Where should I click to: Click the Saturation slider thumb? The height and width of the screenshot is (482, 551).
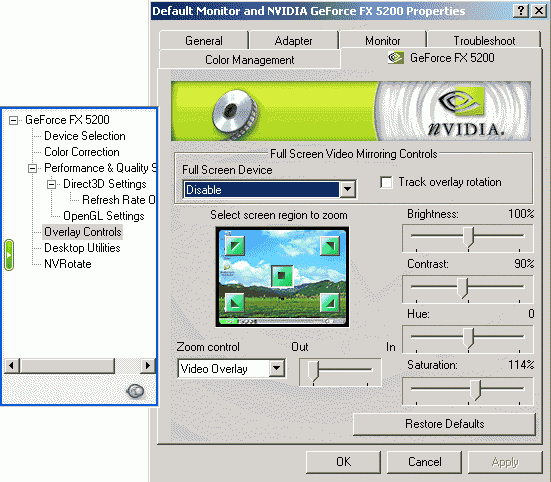coord(475,390)
